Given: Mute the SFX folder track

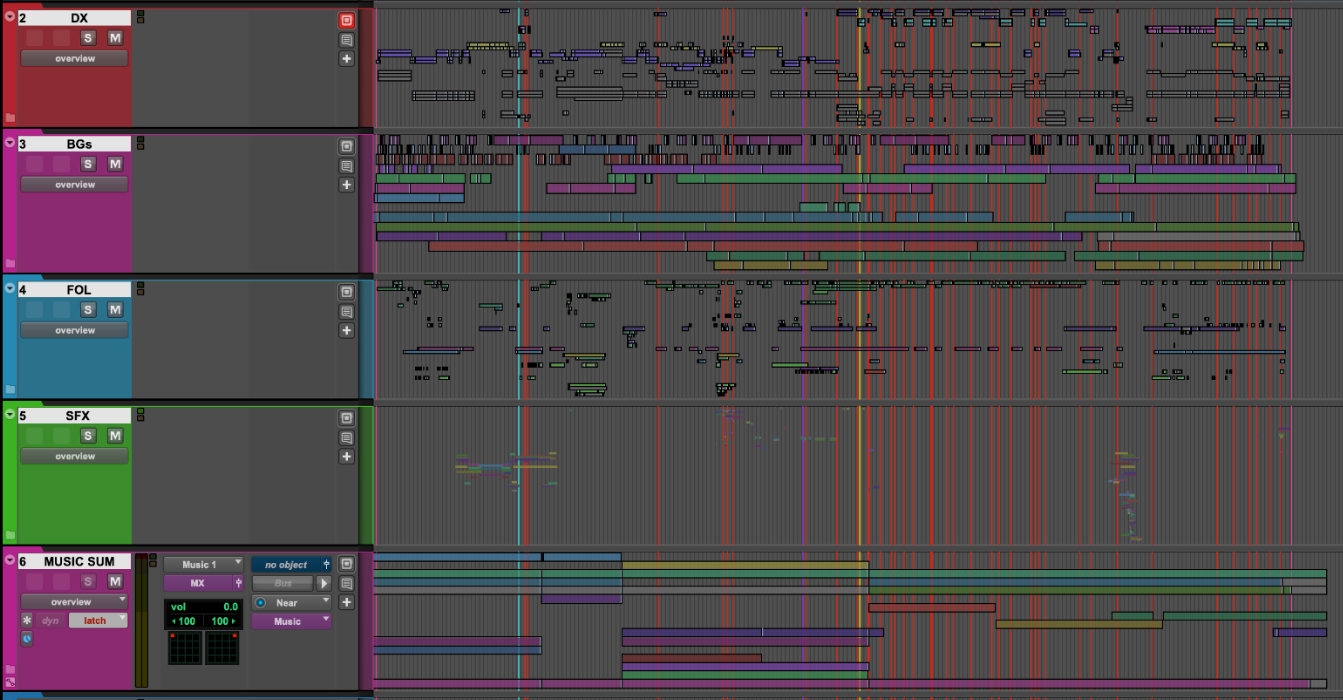Looking at the screenshot, I should tap(115, 436).
